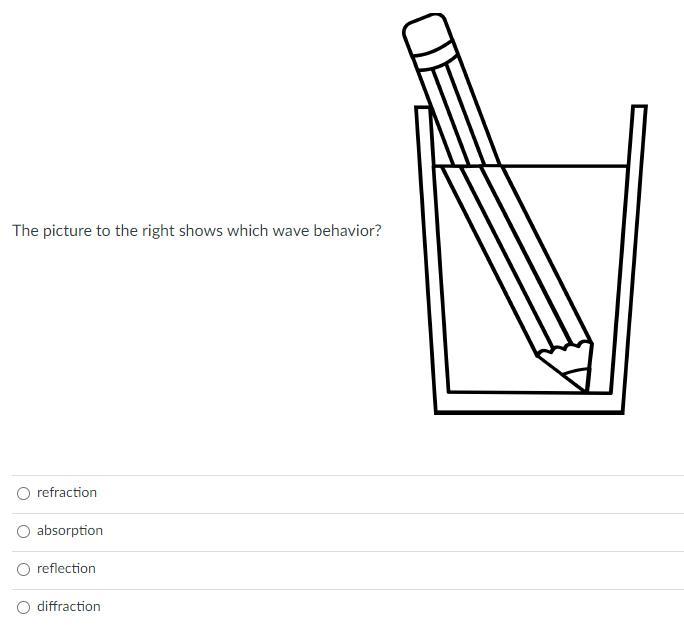Click the left rim of the glass
Screen dimensions: 684x631
coord(423,110)
